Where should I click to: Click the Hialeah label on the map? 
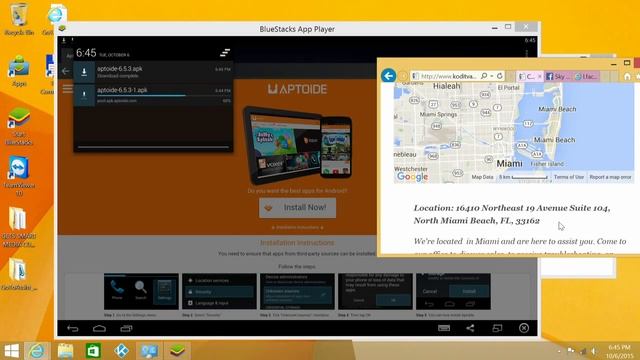coord(447,86)
